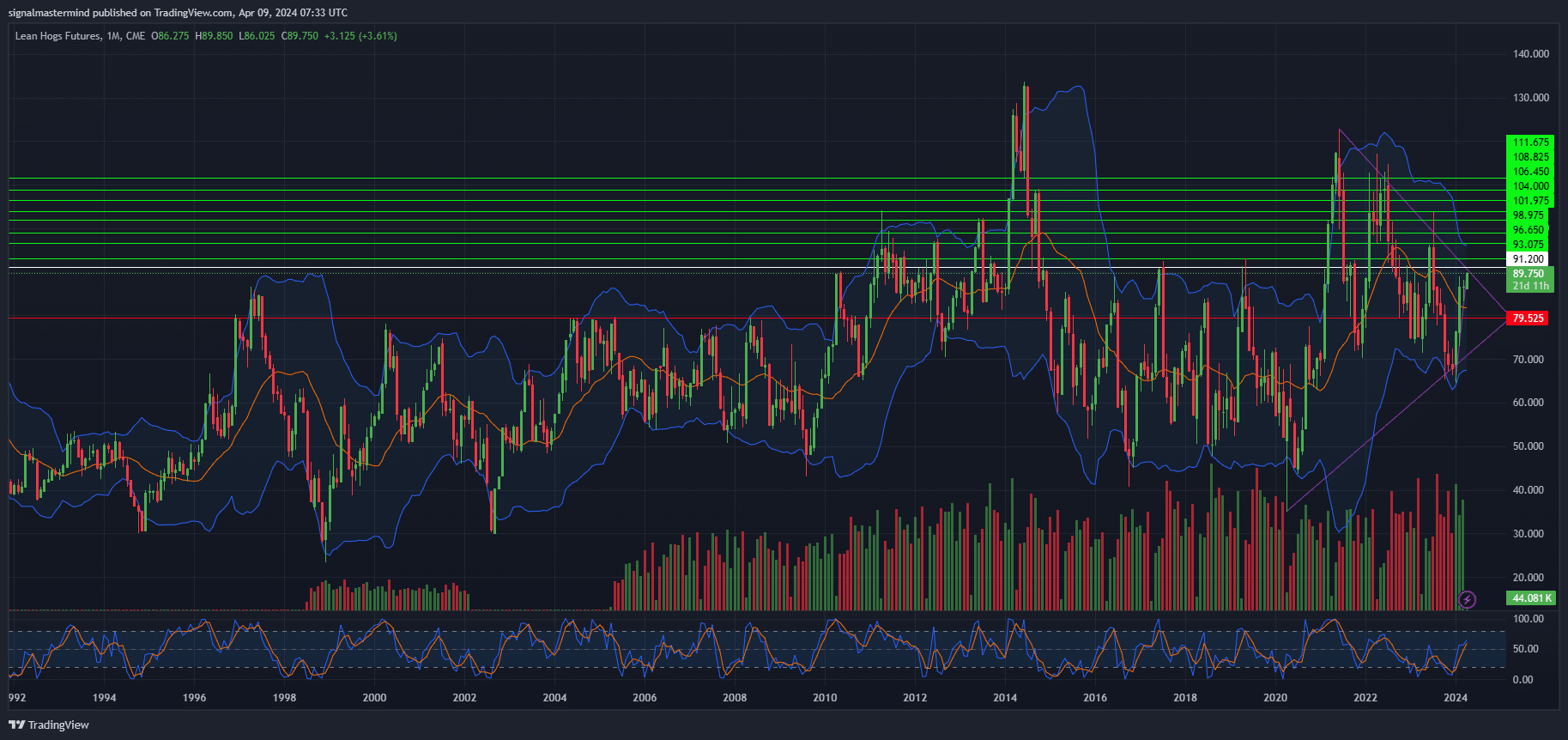Click the oscillator 100.00 axis label
This screenshot has height=740, width=1568.
point(1528,619)
